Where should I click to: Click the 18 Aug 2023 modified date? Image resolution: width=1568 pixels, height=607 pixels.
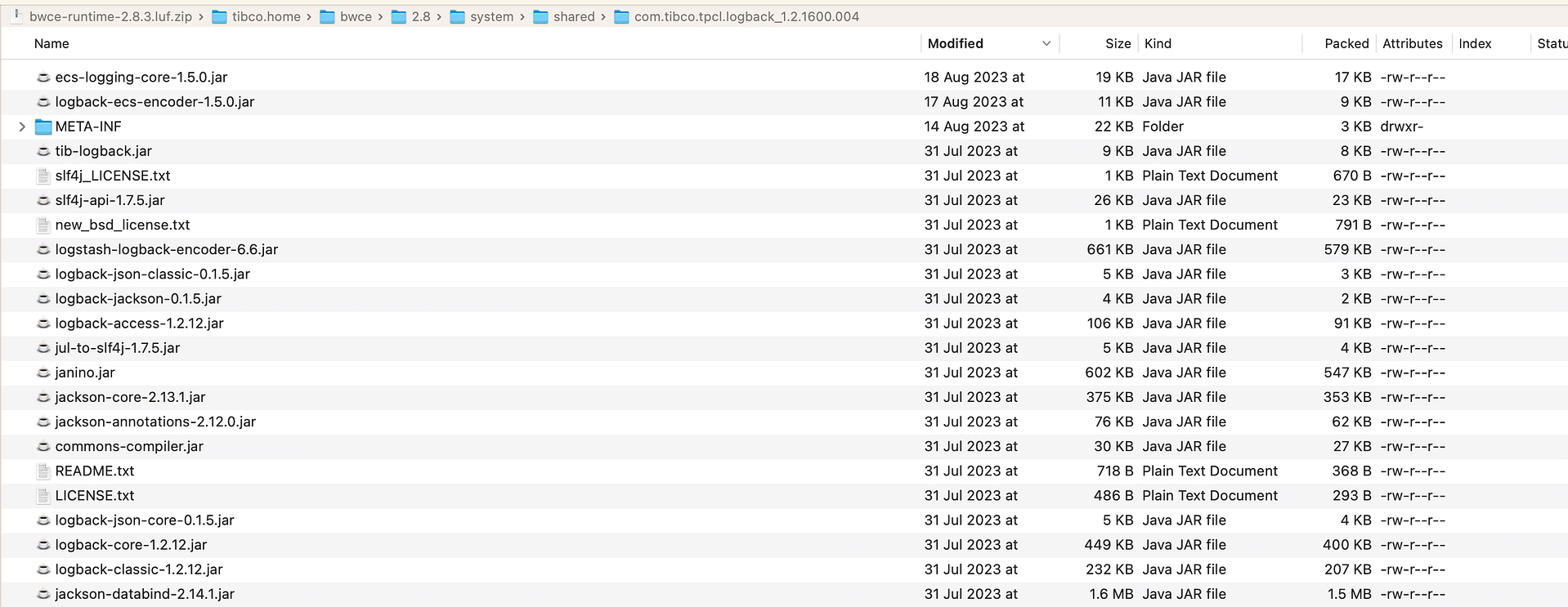pos(974,78)
